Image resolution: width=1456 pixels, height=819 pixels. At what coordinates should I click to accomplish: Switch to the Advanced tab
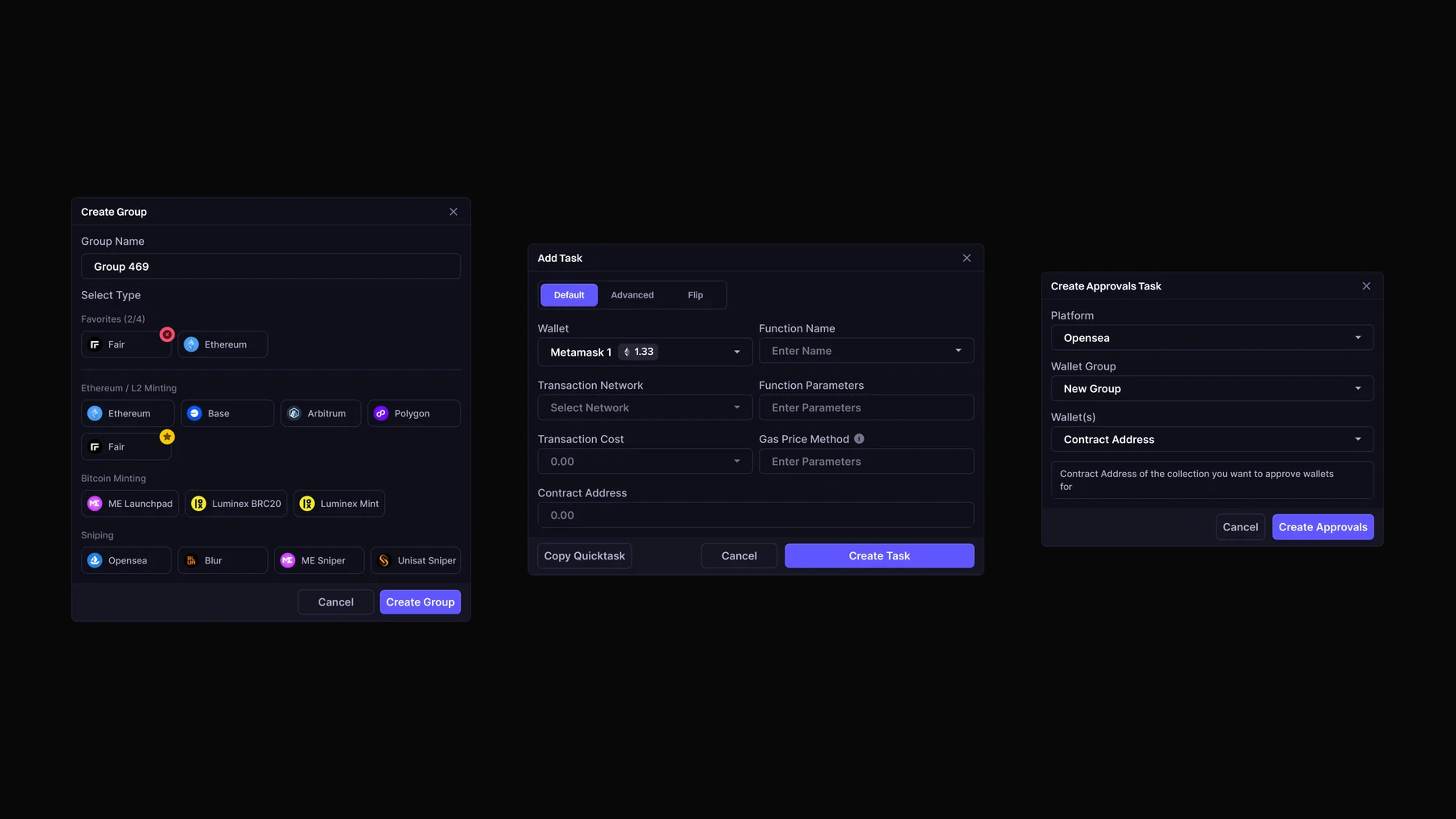632,295
